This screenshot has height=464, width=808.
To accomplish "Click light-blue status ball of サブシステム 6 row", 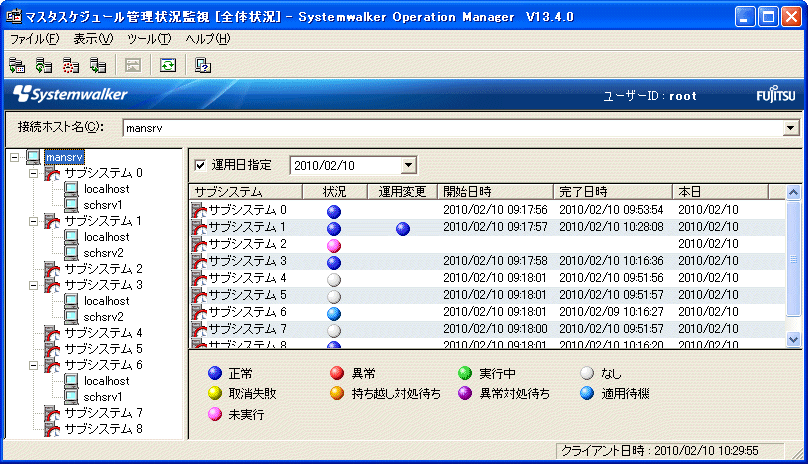I will 334,313.
